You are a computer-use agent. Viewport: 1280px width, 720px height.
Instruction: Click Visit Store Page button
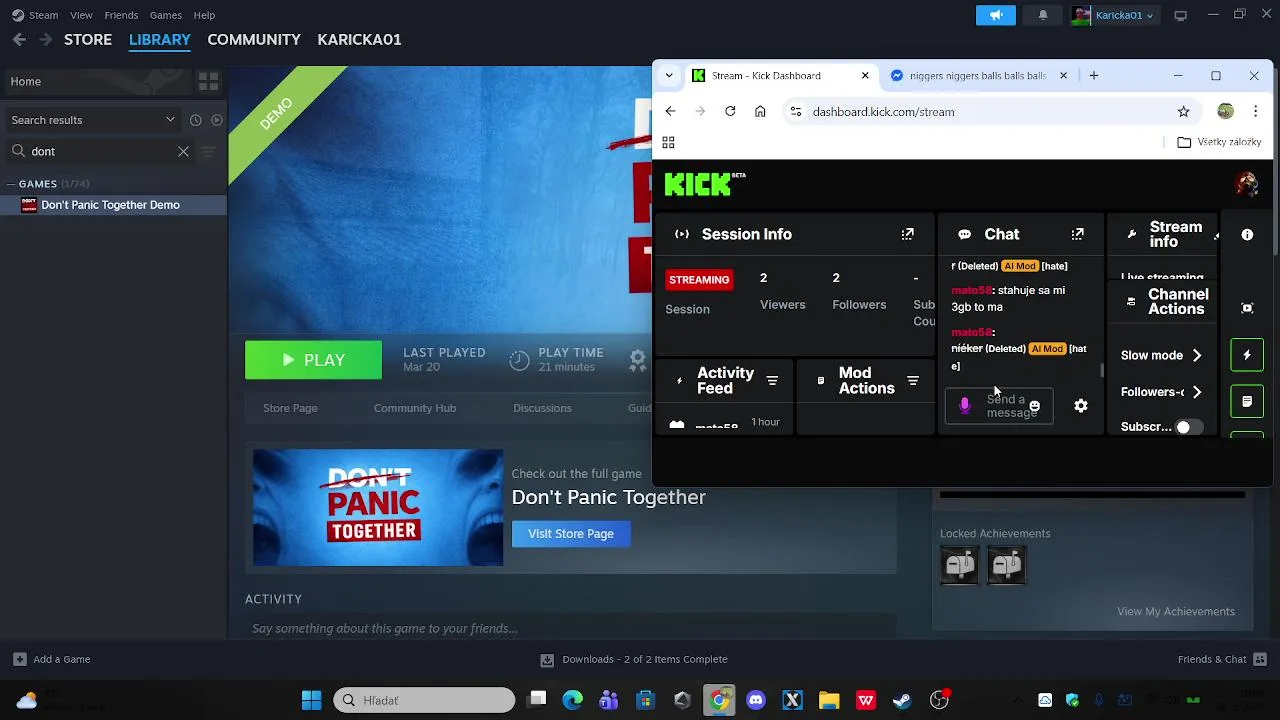(x=571, y=534)
